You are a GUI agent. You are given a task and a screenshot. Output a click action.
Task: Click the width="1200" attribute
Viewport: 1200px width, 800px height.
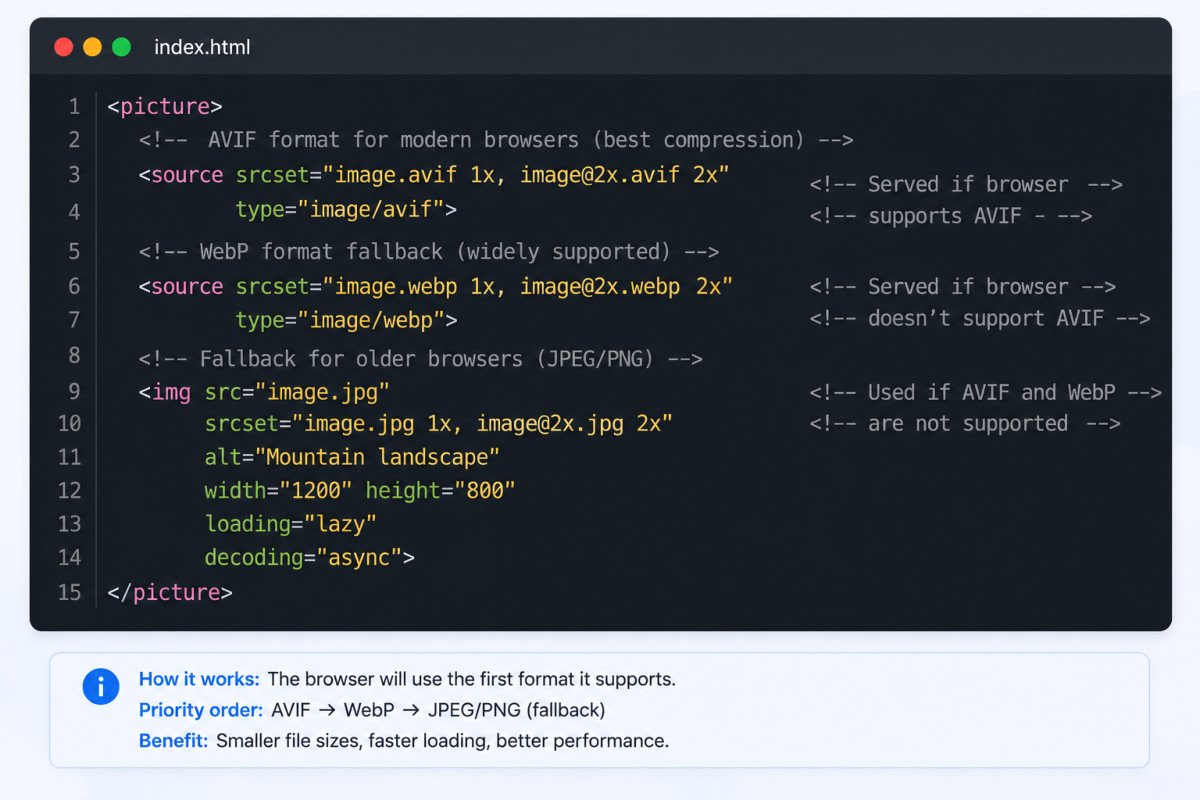tap(279, 490)
